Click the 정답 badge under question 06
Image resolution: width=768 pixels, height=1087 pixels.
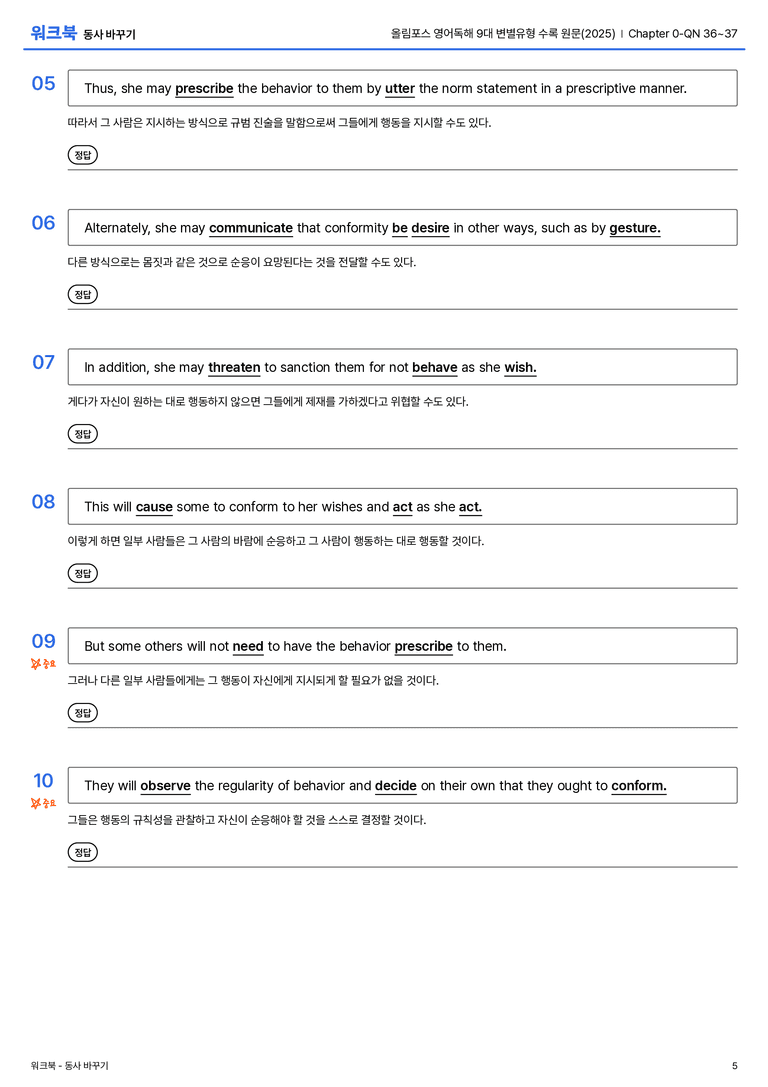coord(82,294)
